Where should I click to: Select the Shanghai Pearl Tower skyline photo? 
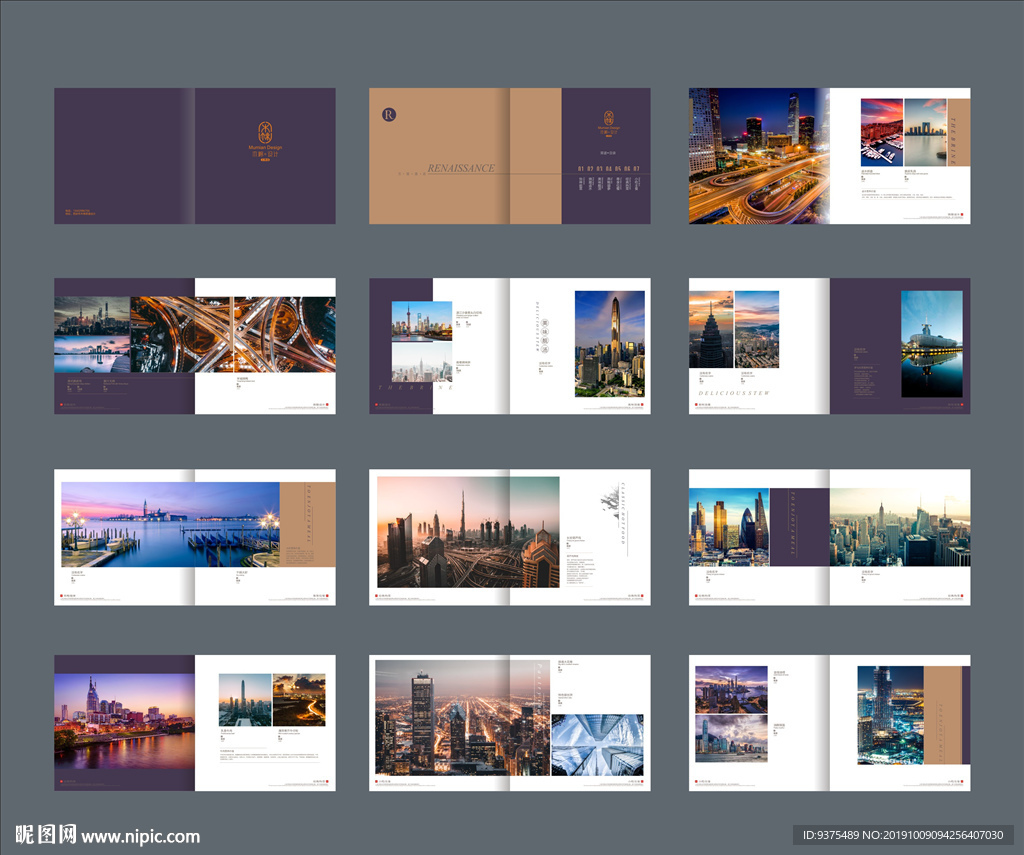tap(422, 321)
